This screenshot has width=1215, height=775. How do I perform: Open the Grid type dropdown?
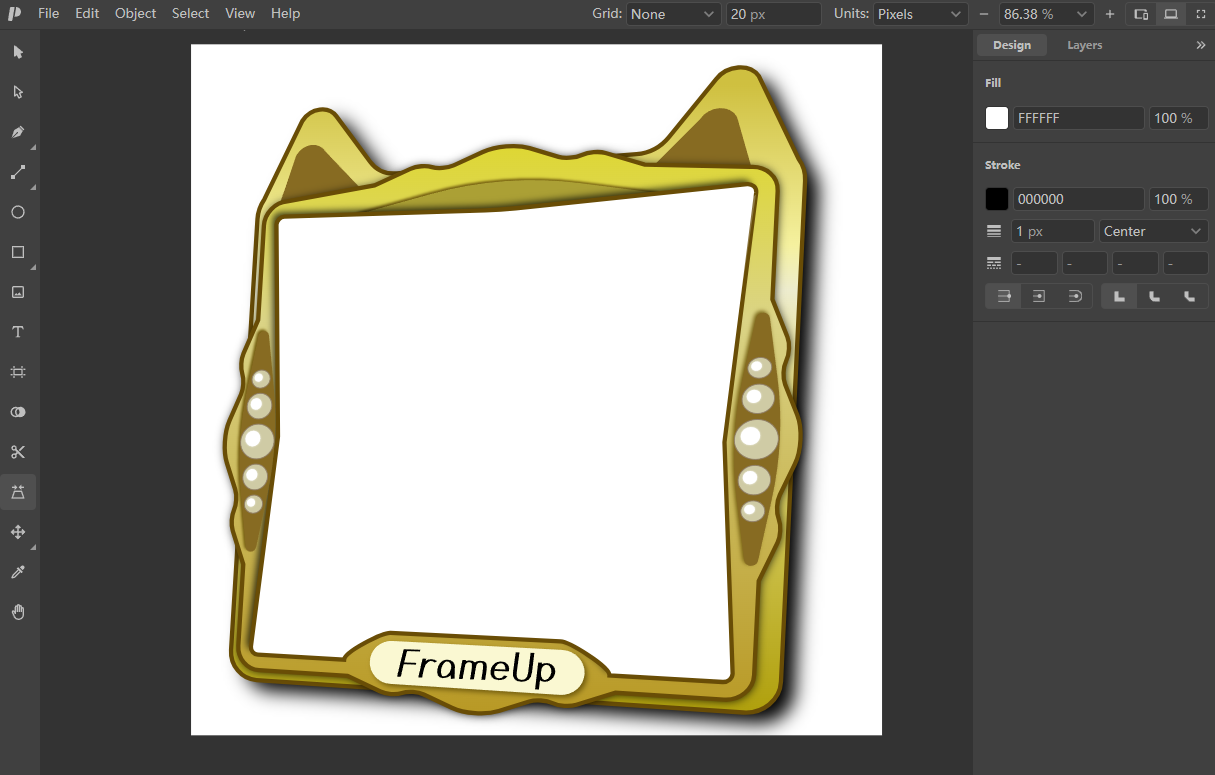pyautogui.click(x=674, y=14)
